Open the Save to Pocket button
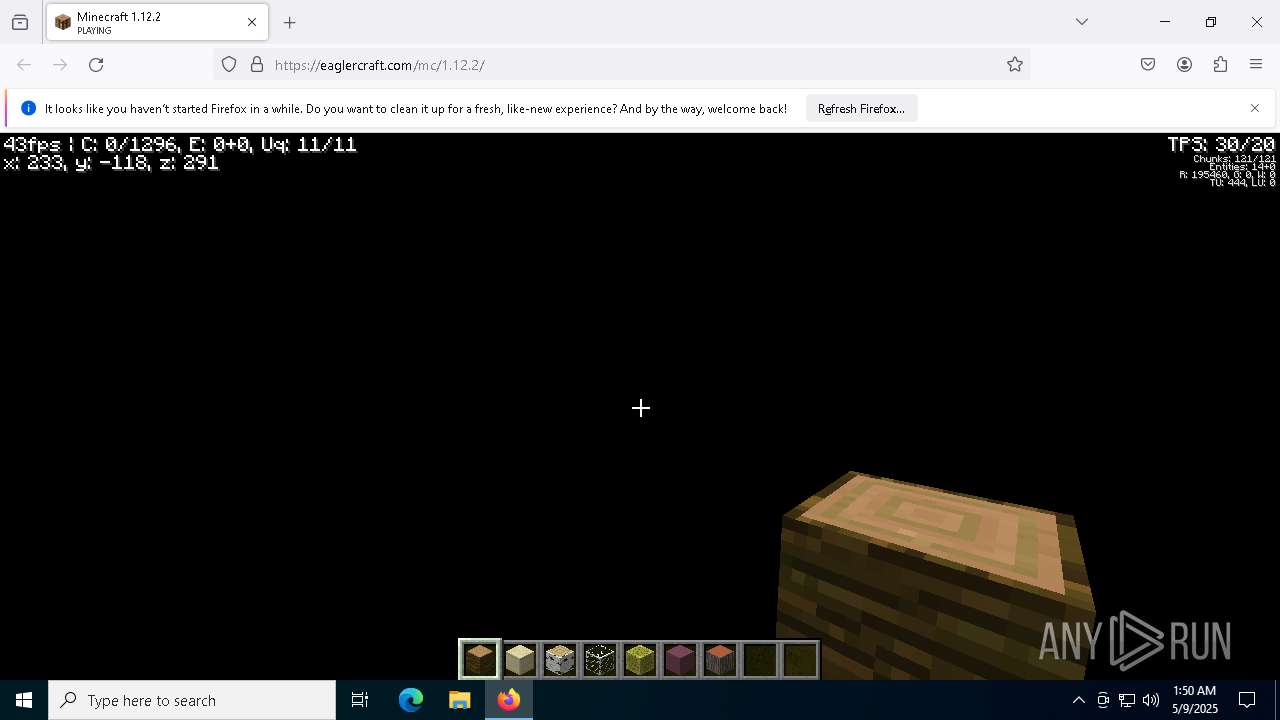The image size is (1280, 720). click(1148, 65)
